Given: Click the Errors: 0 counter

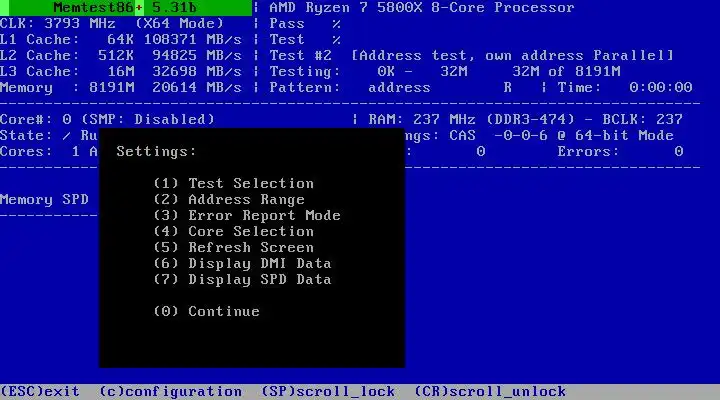Looking at the screenshot, I should (620, 152).
